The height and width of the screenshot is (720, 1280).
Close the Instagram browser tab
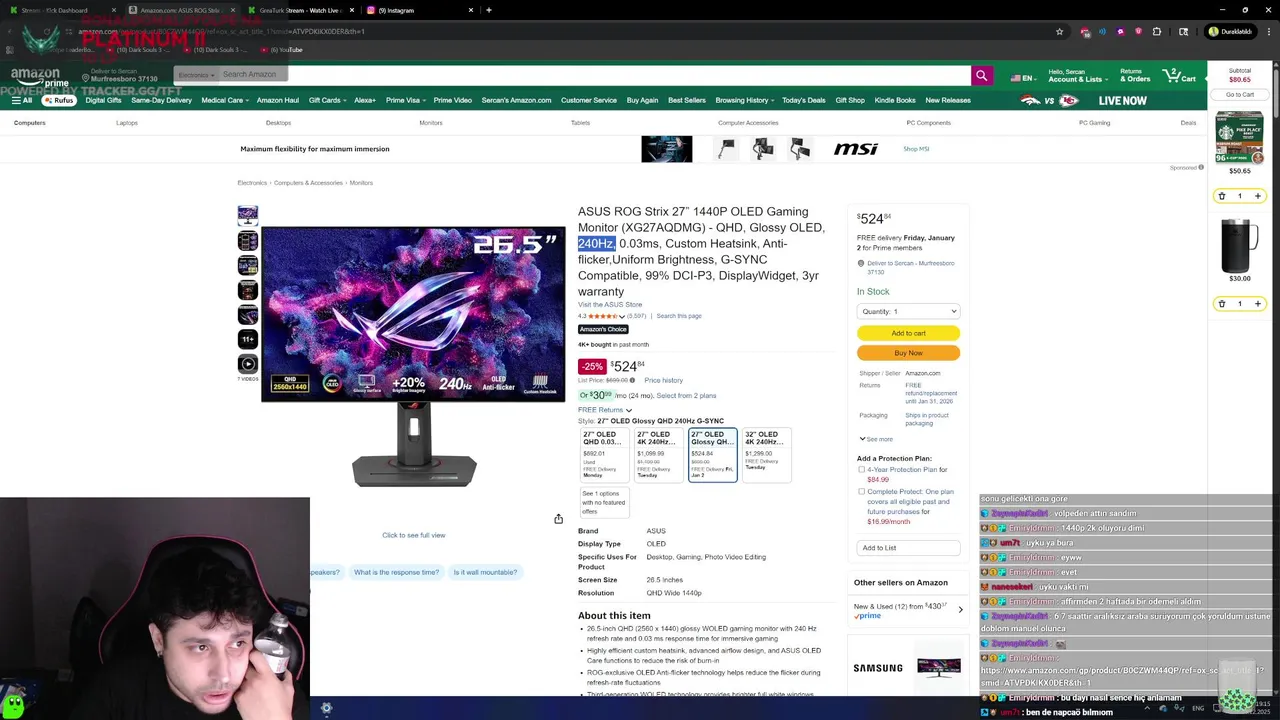[471, 10]
